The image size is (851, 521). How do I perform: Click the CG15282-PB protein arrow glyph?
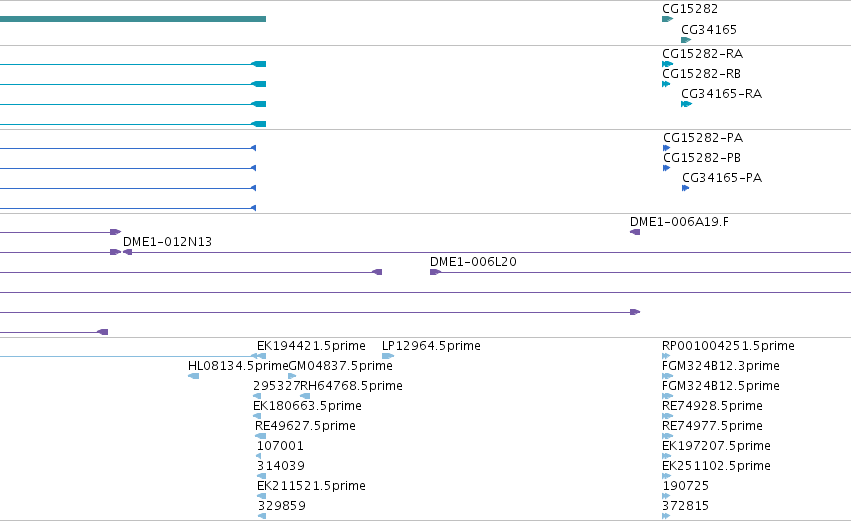pyautogui.click(x=666, y=168)
